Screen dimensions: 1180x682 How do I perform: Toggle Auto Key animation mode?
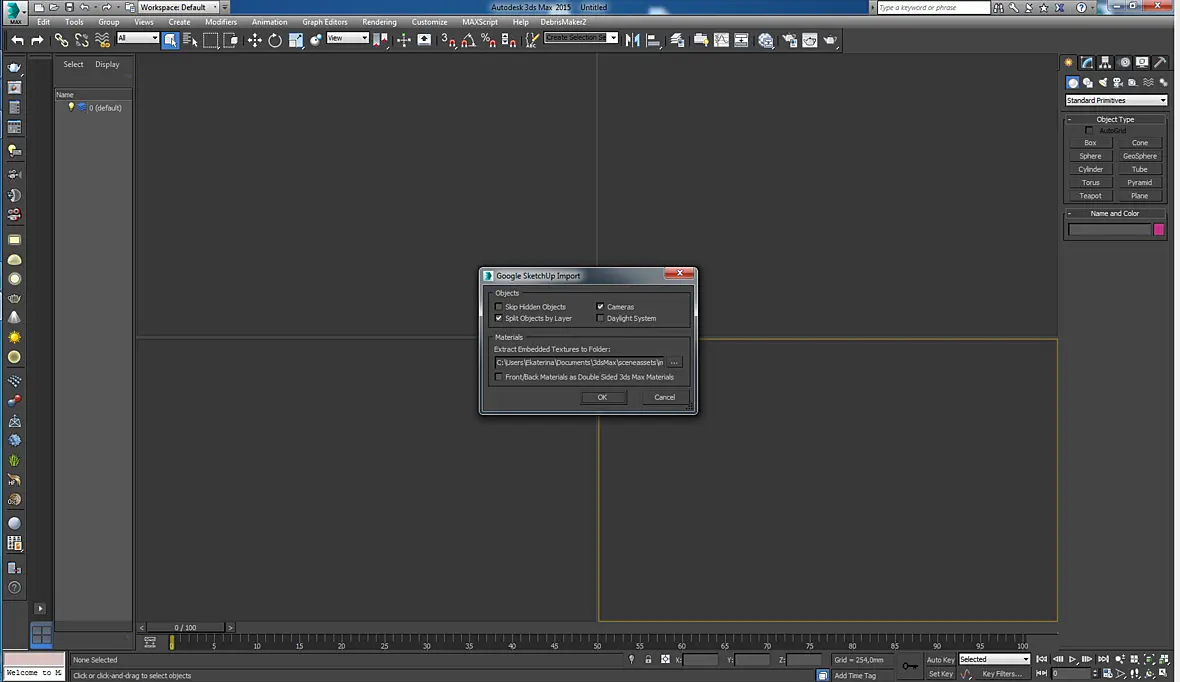pyautogui.click(x=940, y=659)
